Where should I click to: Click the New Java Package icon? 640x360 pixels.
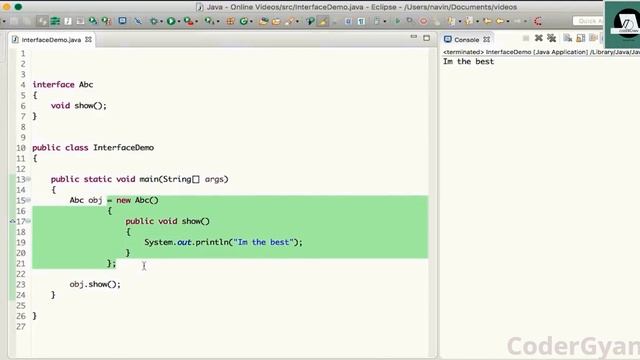point(230,21)
